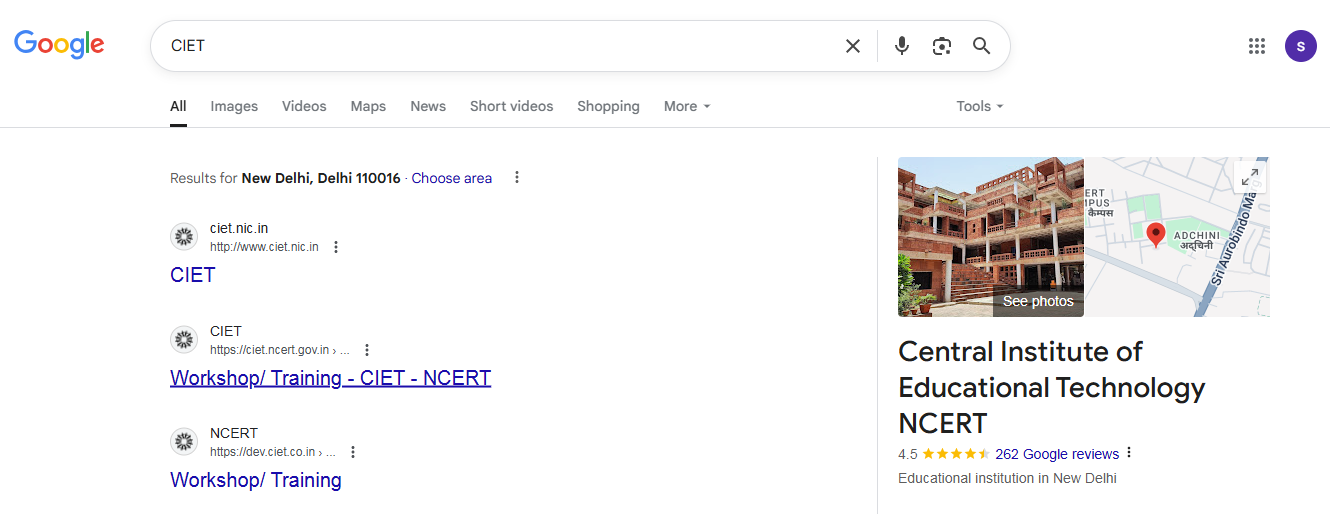Open the Google account avatar
Screen dimensions: 1330x515
pyautogui.click(x=1301, y=46)
